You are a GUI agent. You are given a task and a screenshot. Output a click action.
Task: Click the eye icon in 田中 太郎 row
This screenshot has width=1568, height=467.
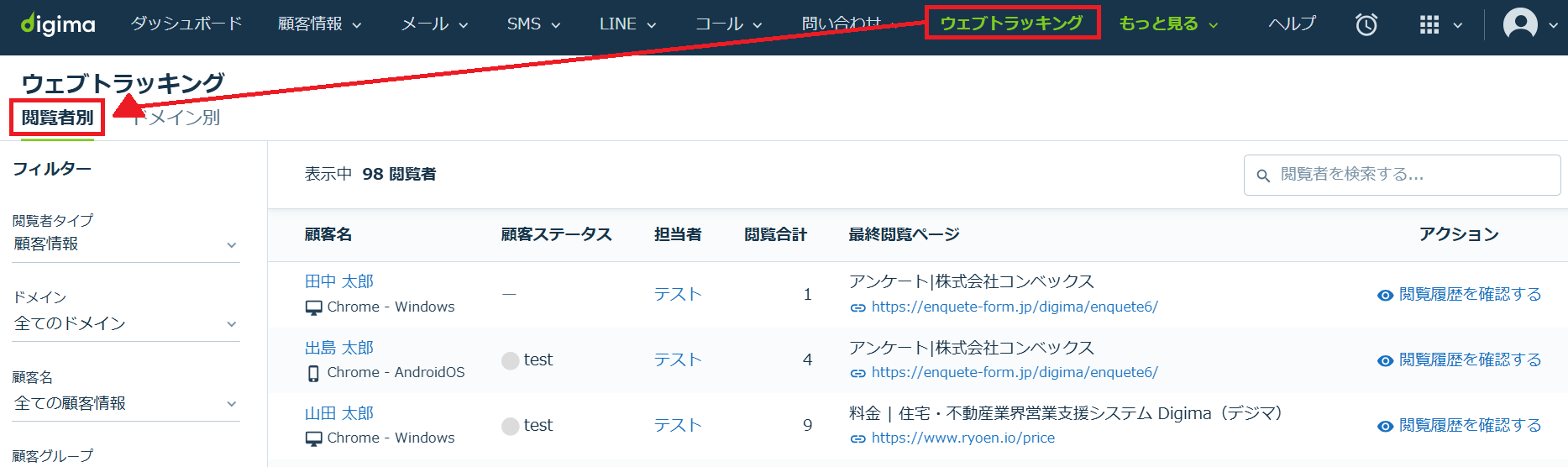(x=1385, y=295)
